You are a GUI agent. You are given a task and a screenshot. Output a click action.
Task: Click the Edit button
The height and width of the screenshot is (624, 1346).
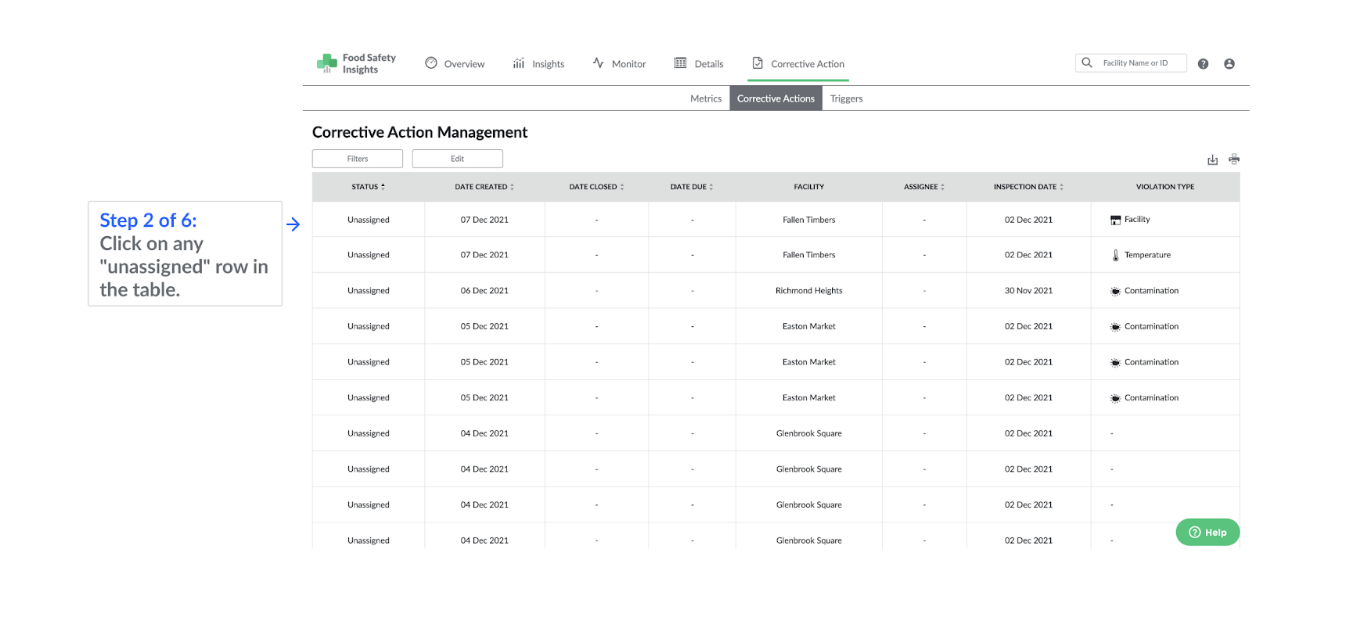coord(457,159)
